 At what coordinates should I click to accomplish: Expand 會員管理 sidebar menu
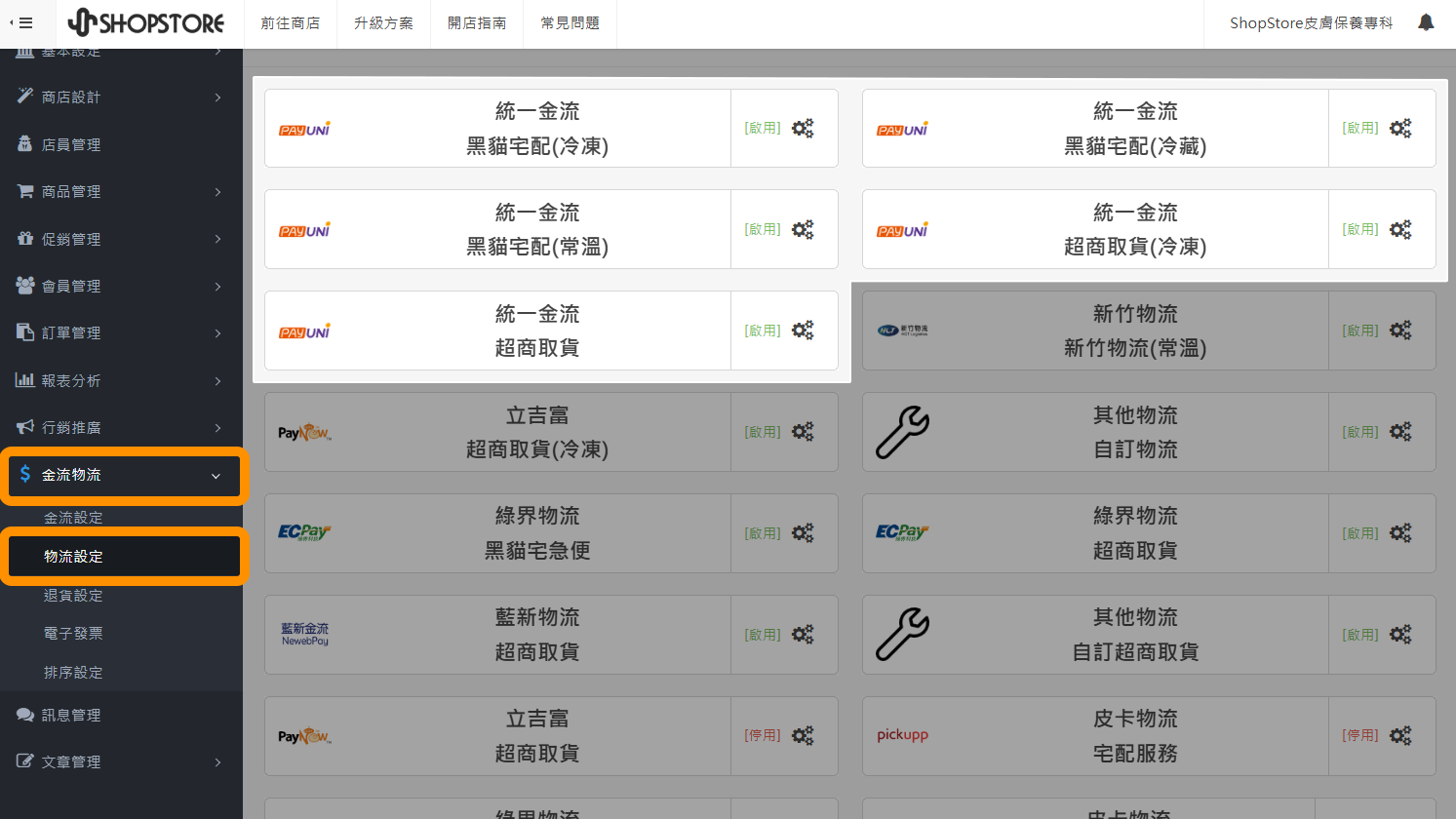[x=121, y=286]
